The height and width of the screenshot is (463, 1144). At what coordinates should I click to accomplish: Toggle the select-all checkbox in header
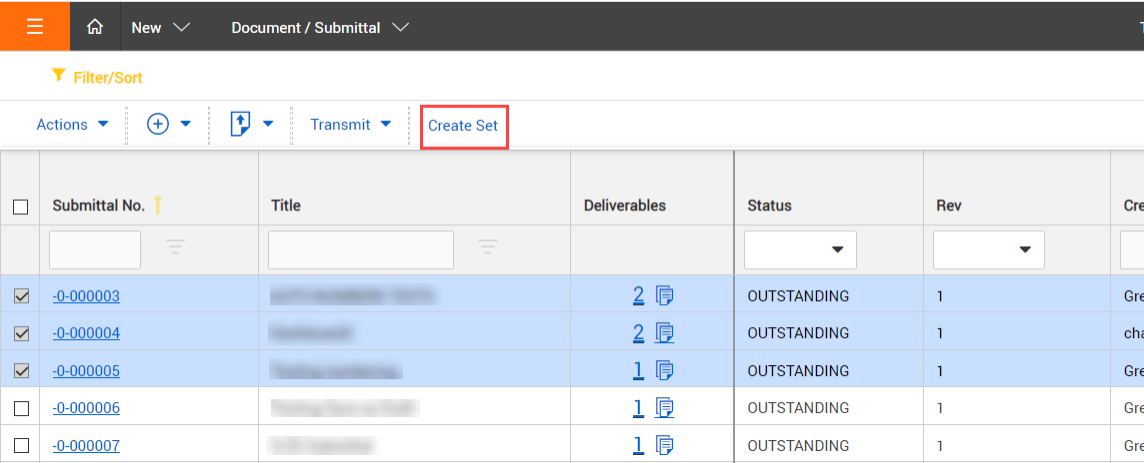point(20,207)
